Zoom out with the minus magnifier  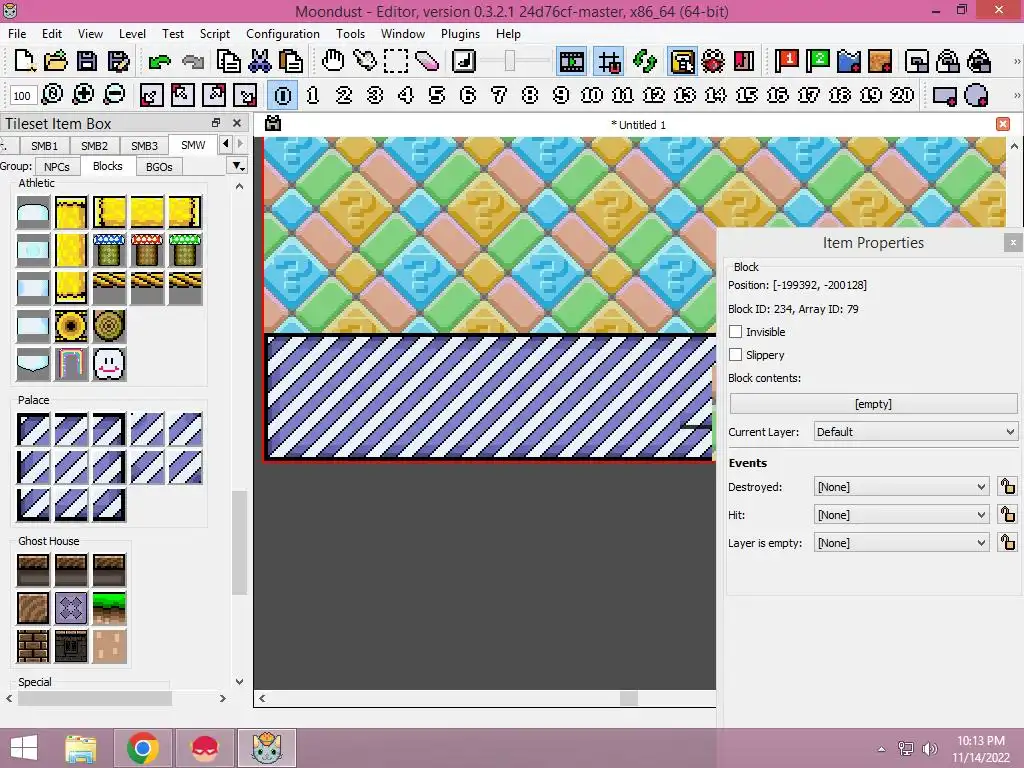(x=114, y=95)
